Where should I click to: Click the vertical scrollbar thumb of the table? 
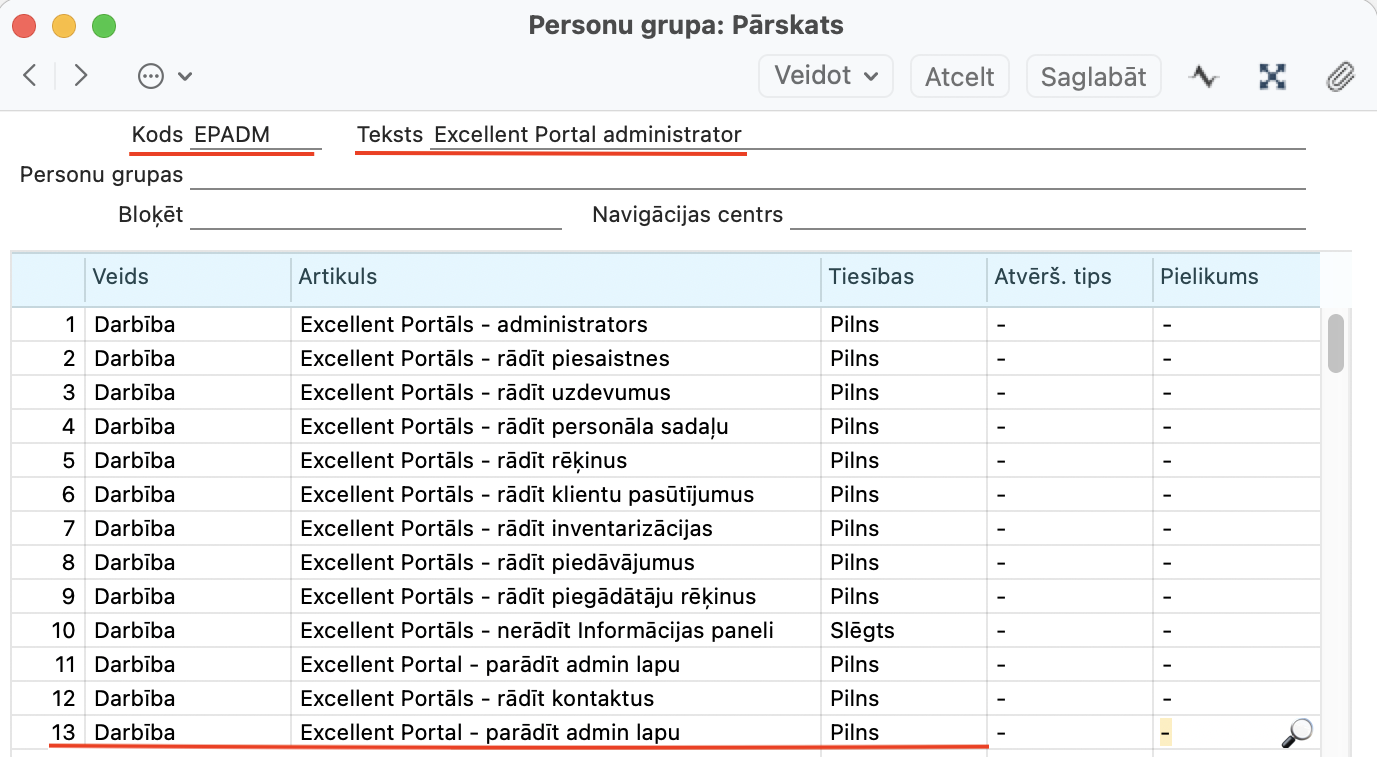[x=1335, y=343]
